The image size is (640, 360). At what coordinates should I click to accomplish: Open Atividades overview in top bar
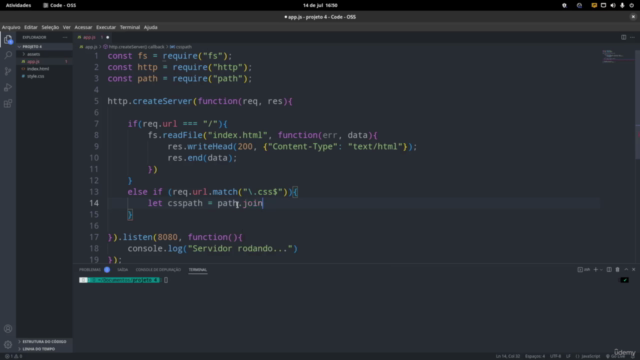click(x=18, y=5)
